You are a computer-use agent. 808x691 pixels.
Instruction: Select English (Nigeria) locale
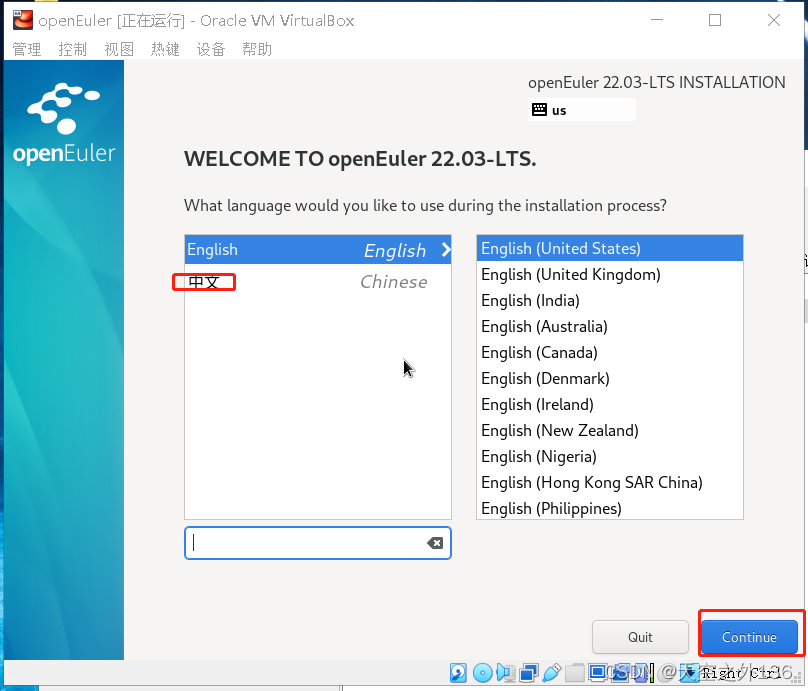[610, 457]
